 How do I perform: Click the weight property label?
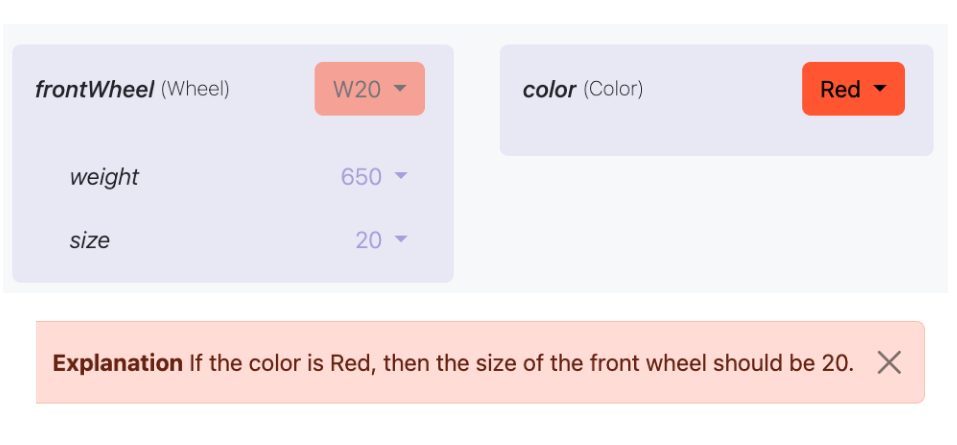(x=104, y=177)
